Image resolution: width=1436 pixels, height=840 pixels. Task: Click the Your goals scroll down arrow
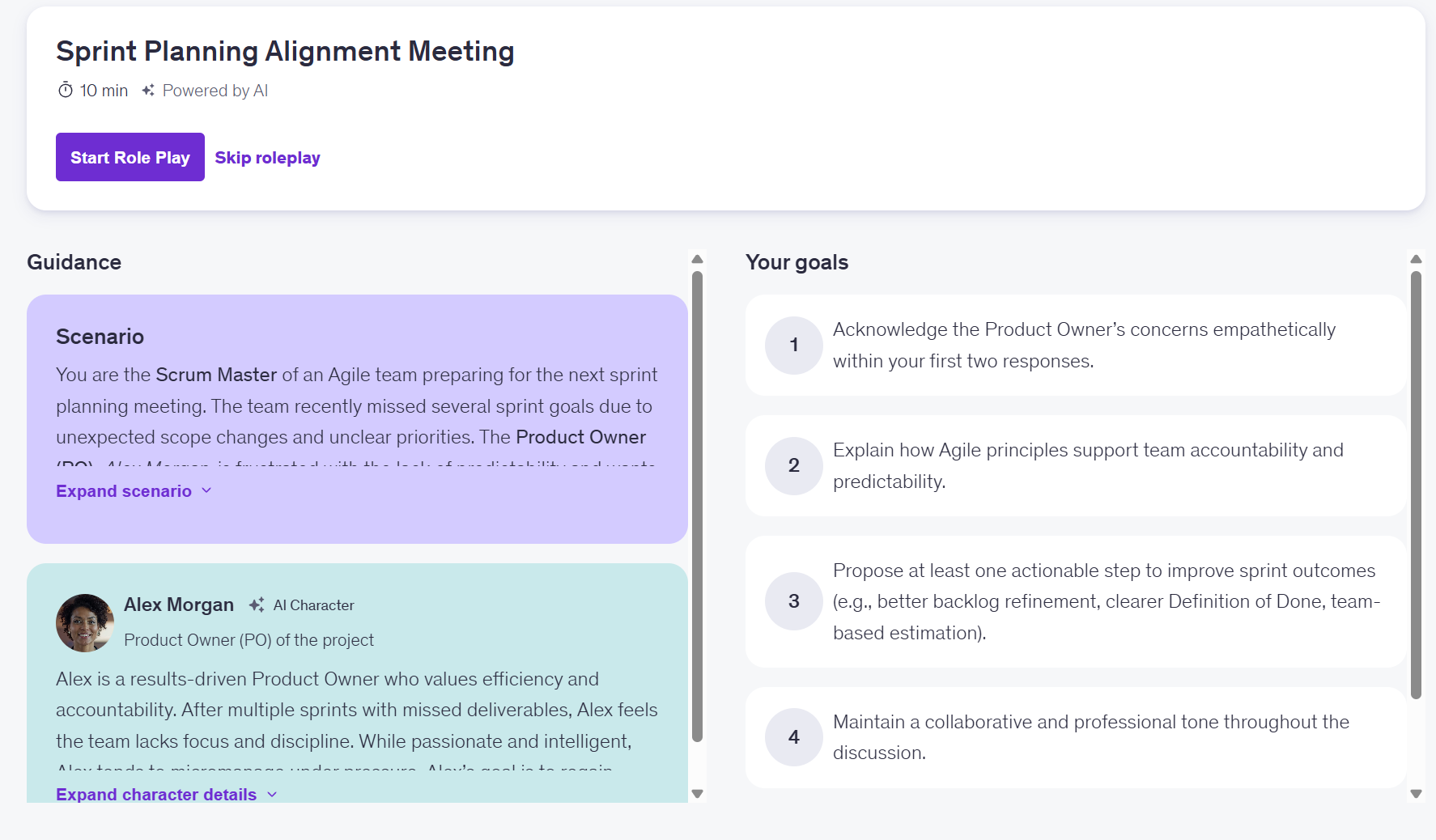point(1416,794)
